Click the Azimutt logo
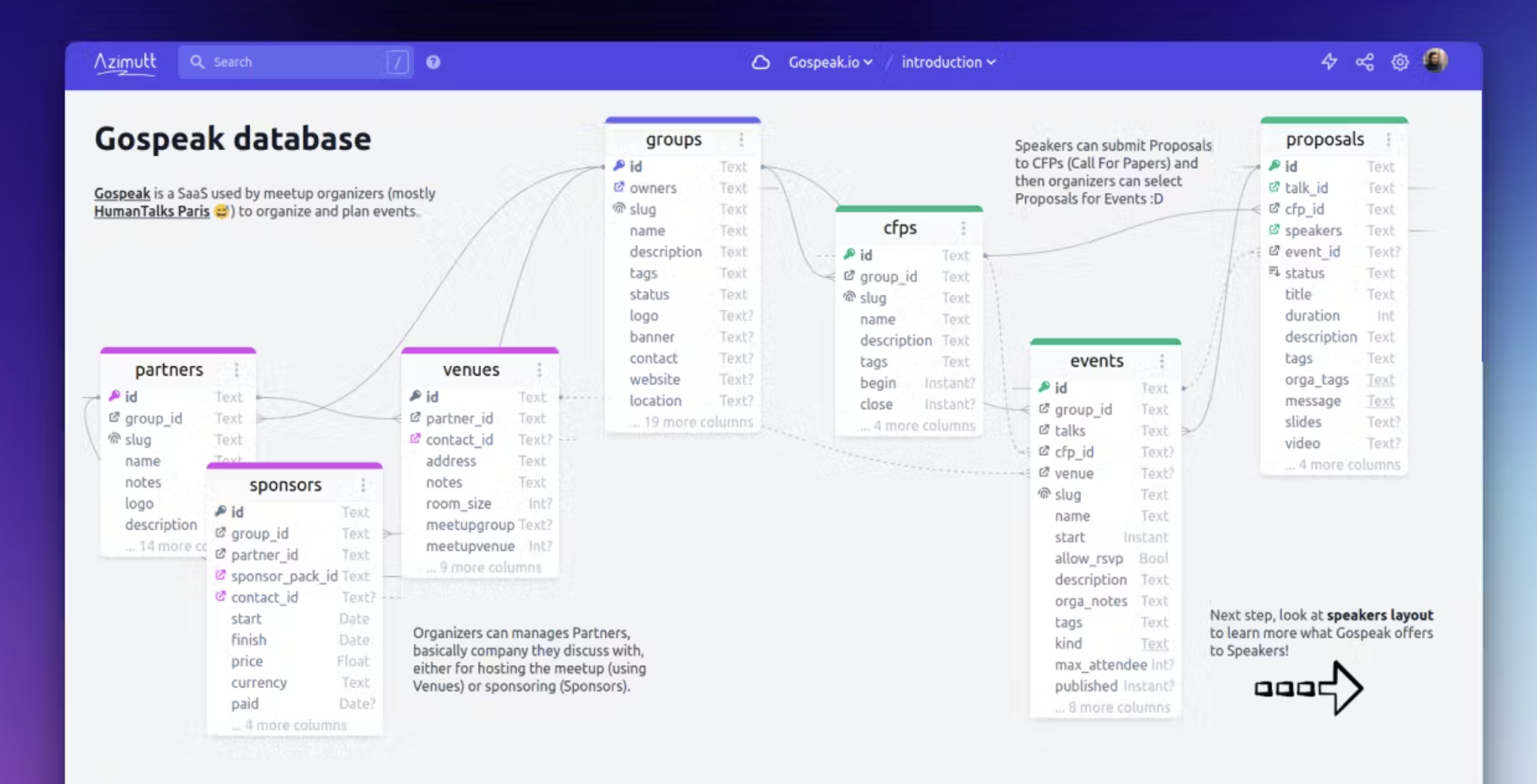The width and height of the screenshot is (1537, 784). (x=125, y=63)
